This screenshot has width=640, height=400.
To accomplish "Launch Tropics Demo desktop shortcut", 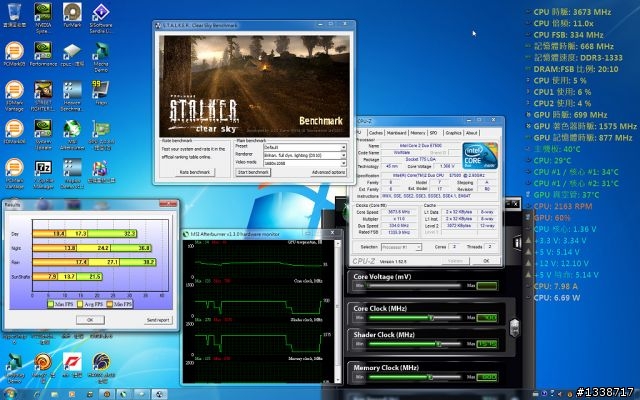I will coord(72,173).
